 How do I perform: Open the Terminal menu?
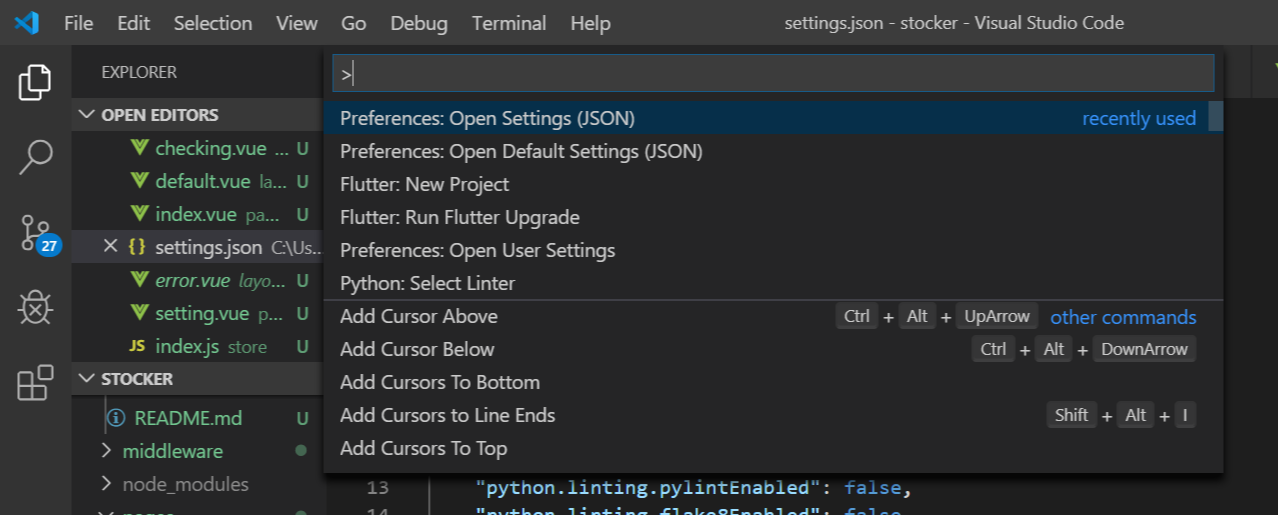tap(509, 23)
